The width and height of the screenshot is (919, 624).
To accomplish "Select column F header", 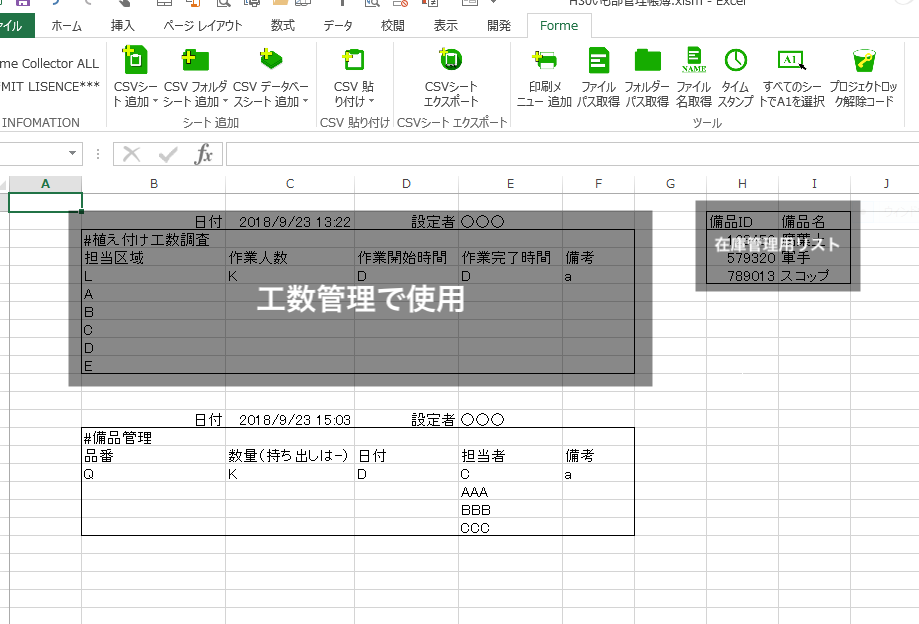I will tap(598, 184).
